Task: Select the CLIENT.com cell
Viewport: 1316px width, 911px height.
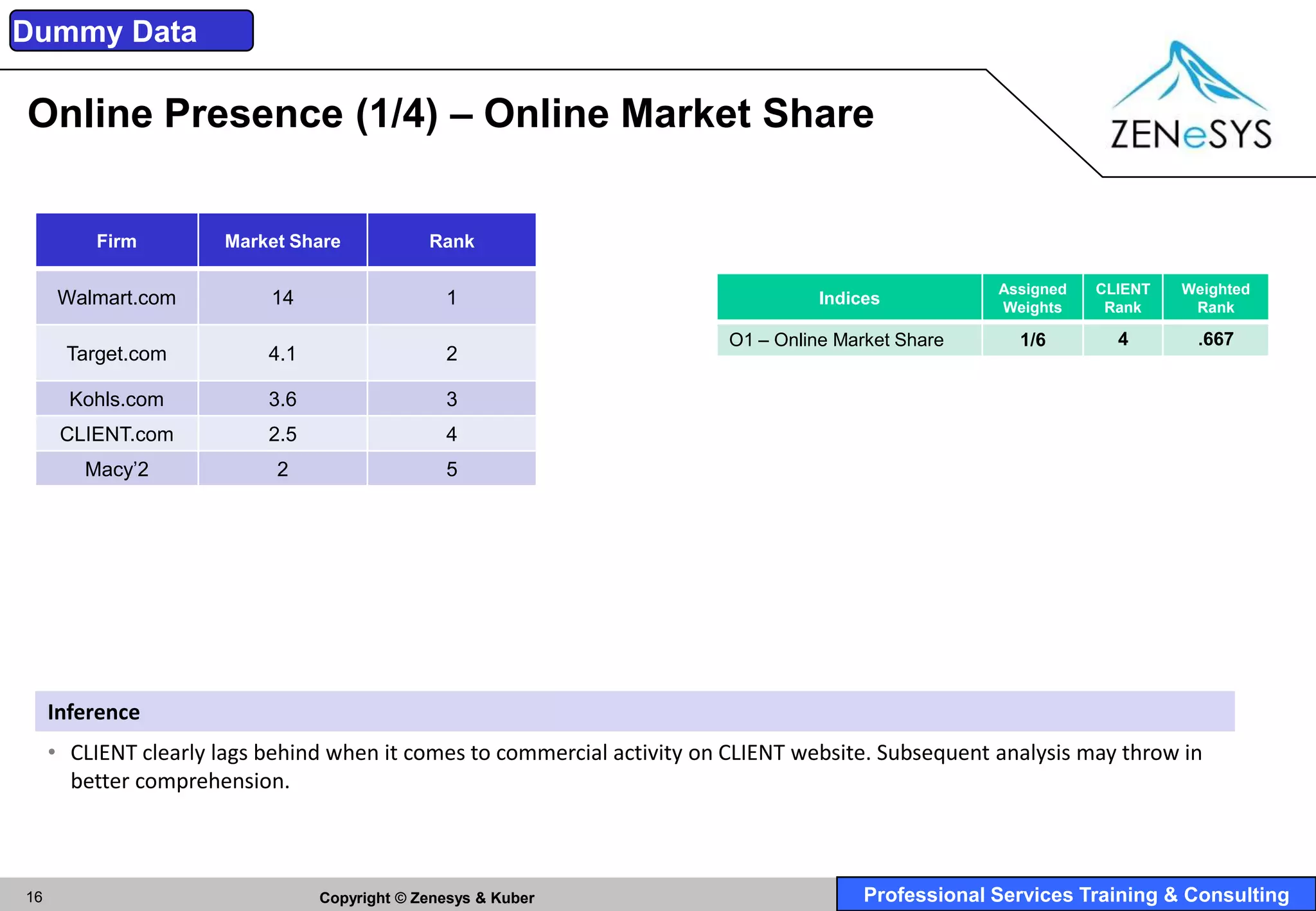Action: click(116, 434)
